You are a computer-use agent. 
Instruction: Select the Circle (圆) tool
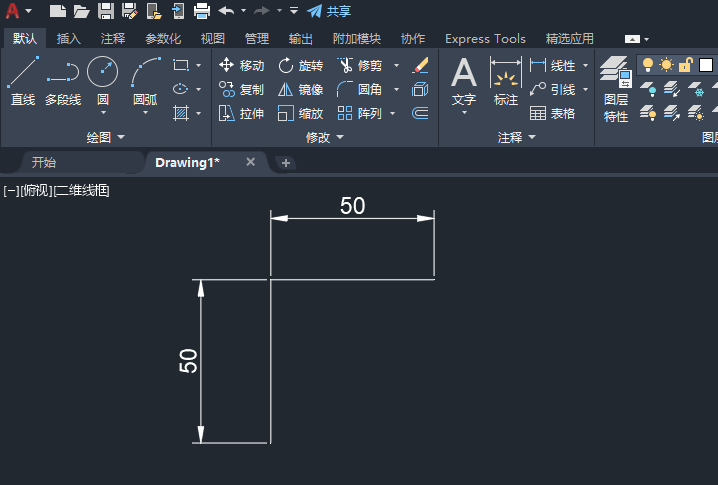tap(103, 81)
